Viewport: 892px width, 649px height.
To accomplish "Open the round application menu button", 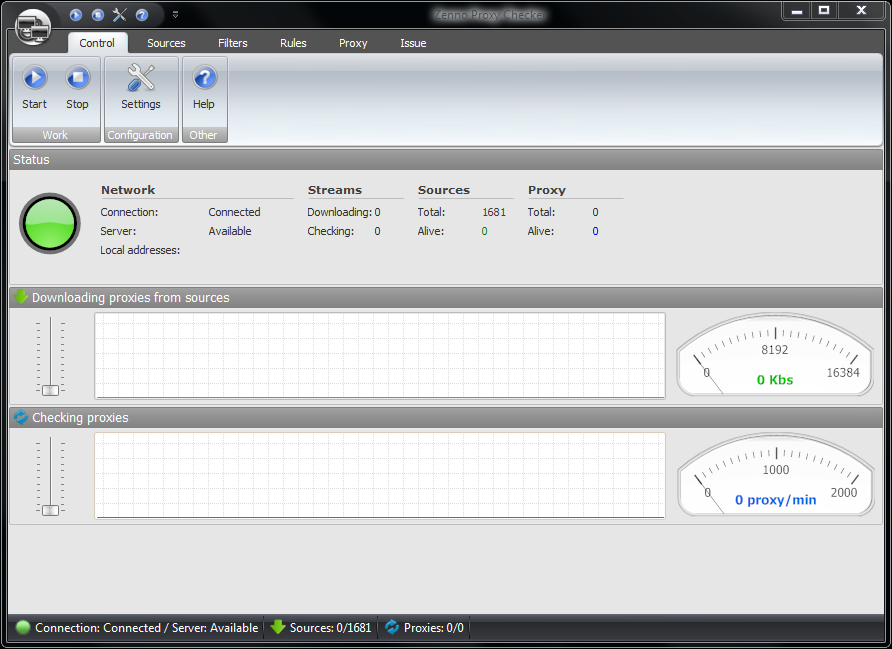I will 34,25.
